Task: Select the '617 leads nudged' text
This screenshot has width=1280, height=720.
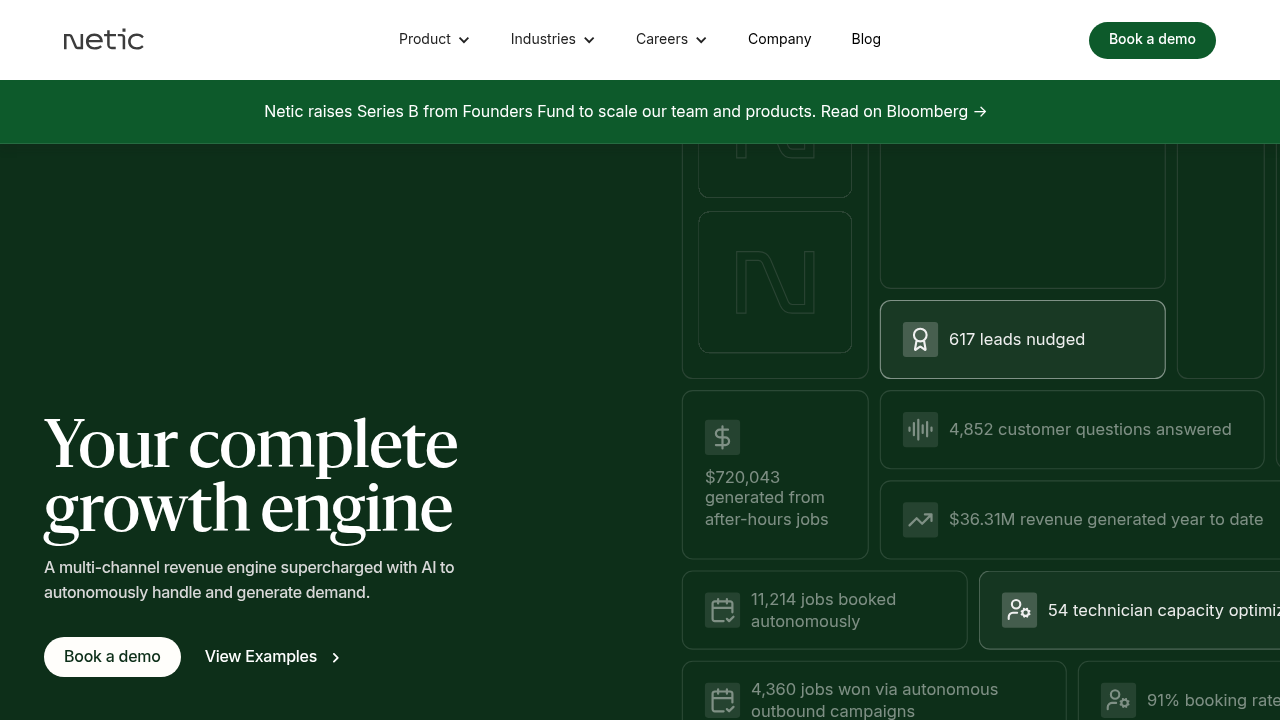Action: [x=1017, y=339]
